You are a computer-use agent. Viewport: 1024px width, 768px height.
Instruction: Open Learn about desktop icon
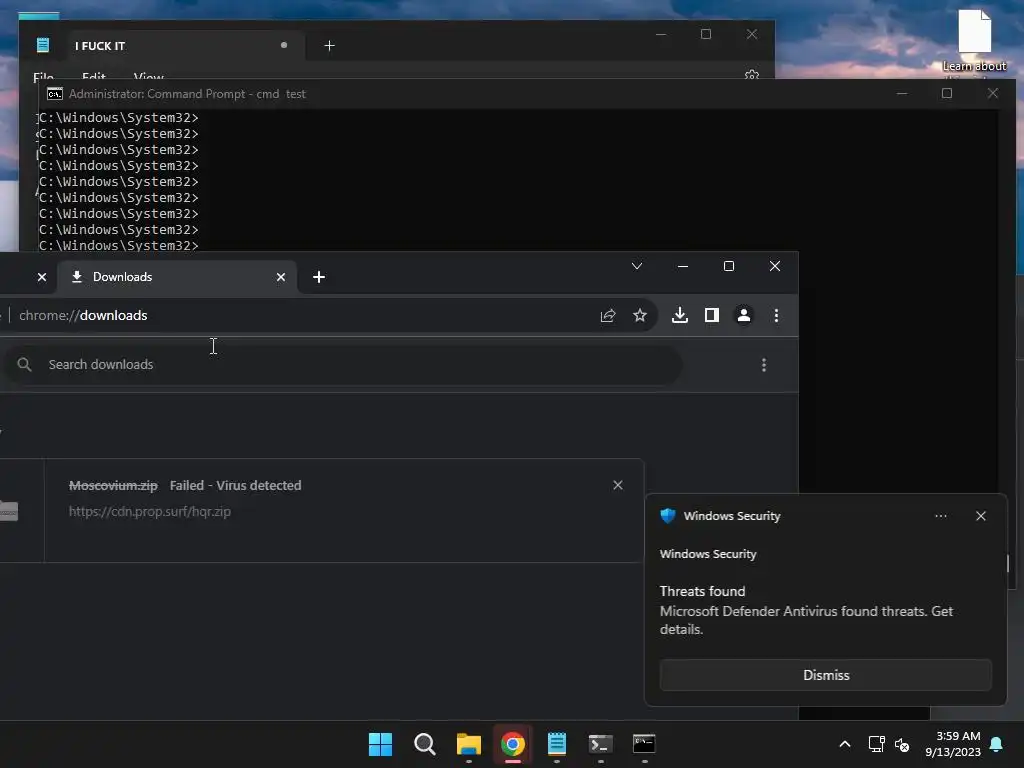[x=974, y=40]
